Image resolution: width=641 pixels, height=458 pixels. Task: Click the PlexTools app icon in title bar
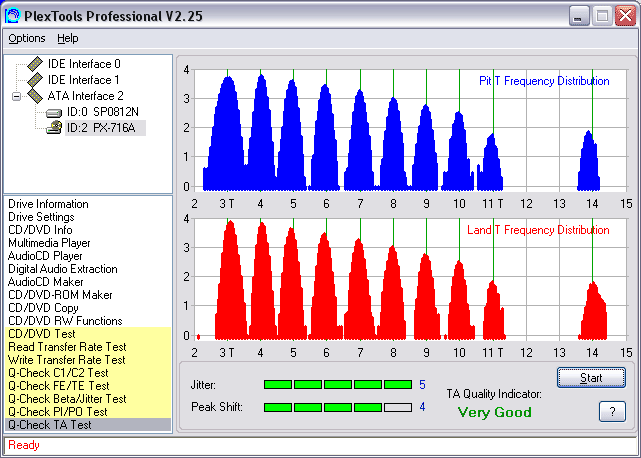[12, 16]
